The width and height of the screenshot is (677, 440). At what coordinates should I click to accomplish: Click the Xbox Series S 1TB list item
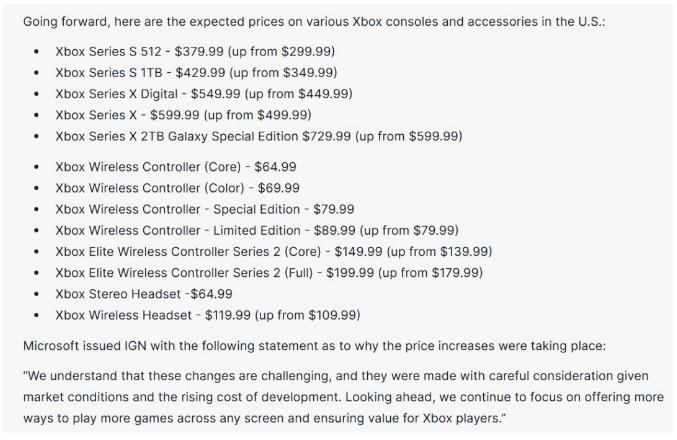click(x=196, y=73)
